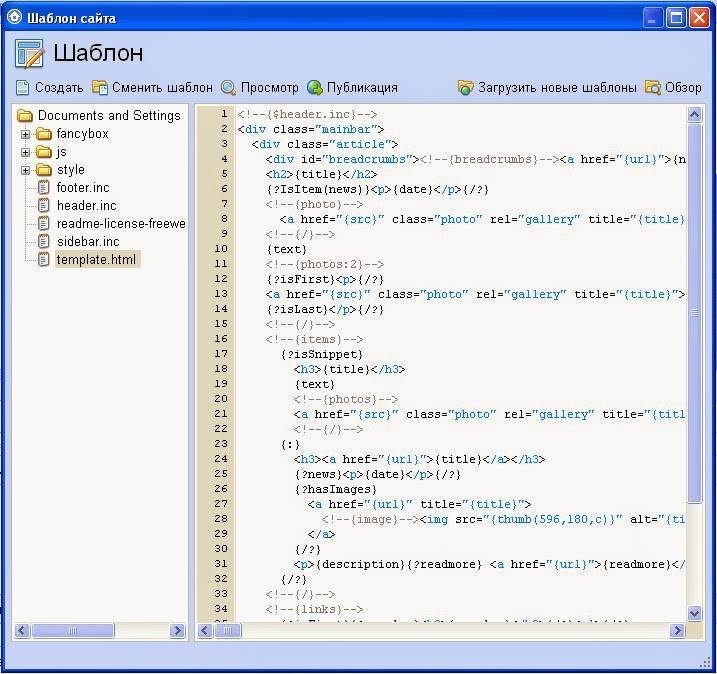The image size is (717, 674).
Task: Select header.inc in file tree
Action: pos(86,206)
